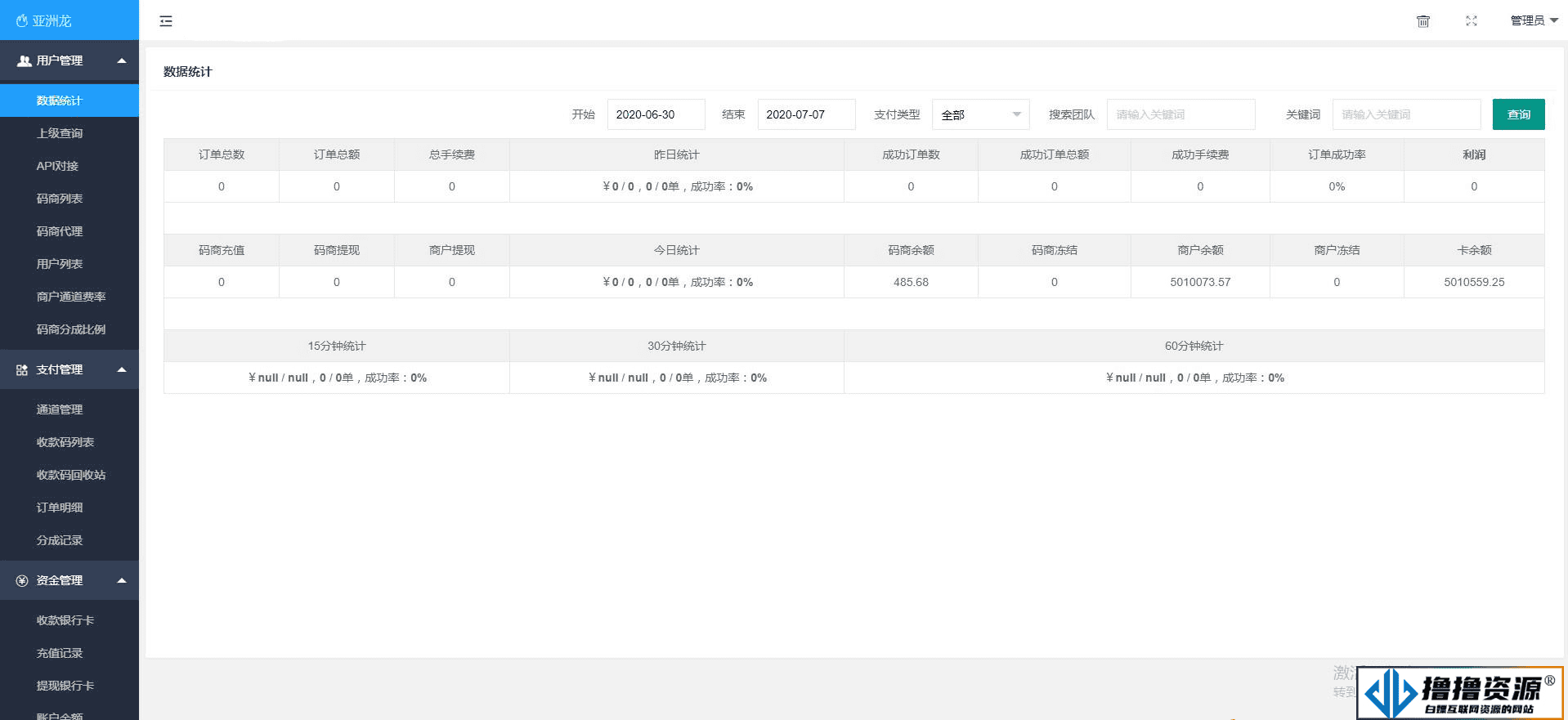Open 上级查询 in the sidebar

69,133
